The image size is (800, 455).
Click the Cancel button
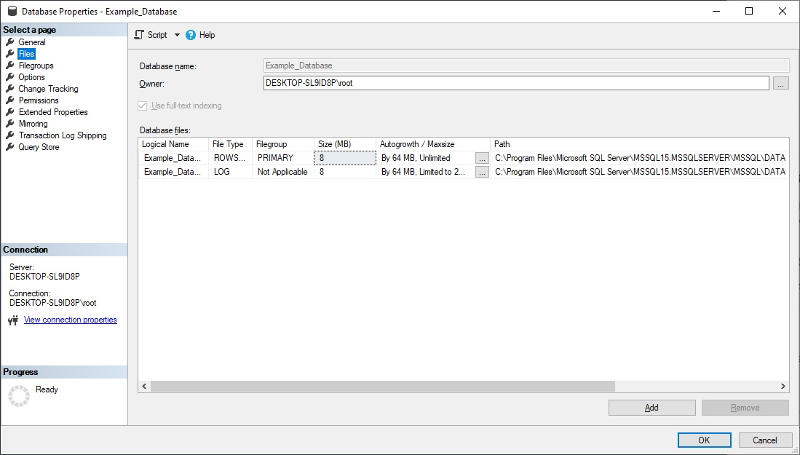click(x=764, y=440)
